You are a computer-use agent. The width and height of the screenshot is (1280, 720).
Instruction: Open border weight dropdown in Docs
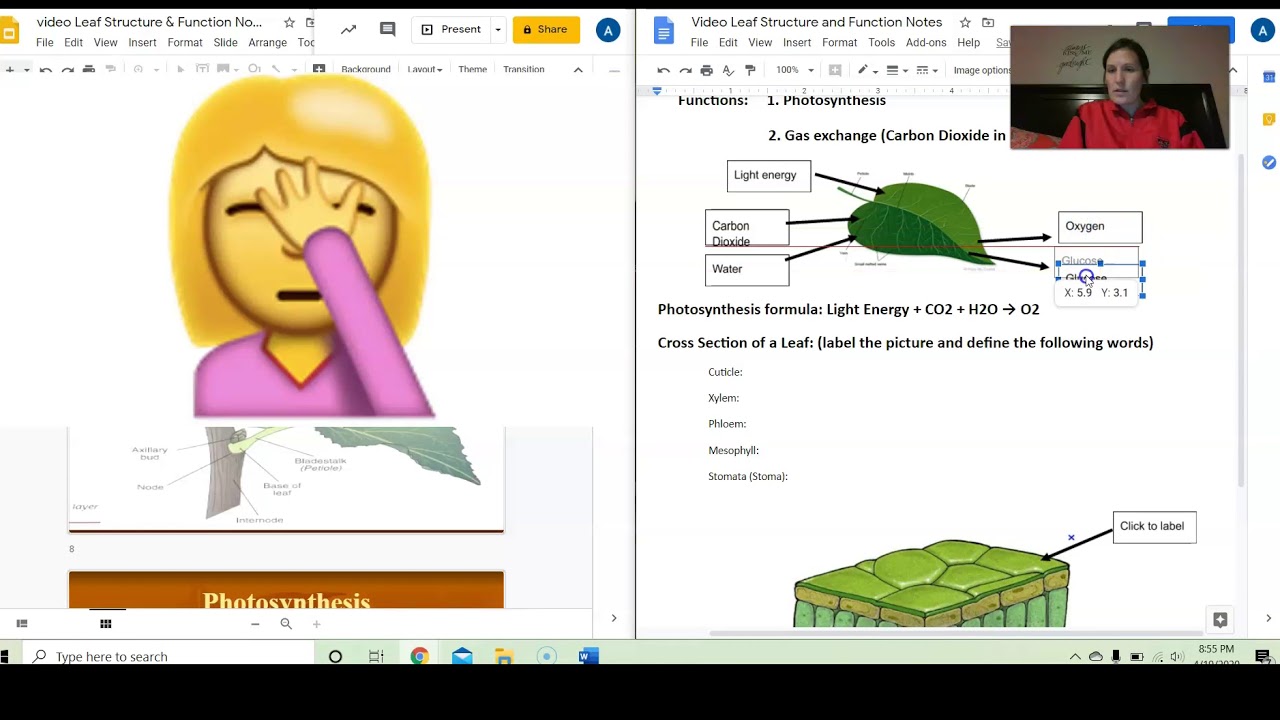[896, 70]
